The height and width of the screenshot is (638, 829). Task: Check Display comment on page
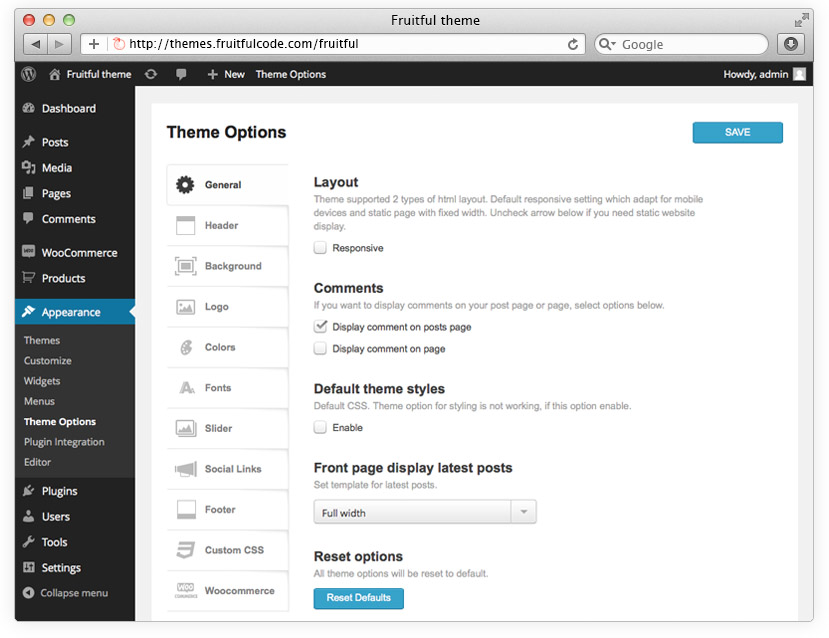(322, 348)
